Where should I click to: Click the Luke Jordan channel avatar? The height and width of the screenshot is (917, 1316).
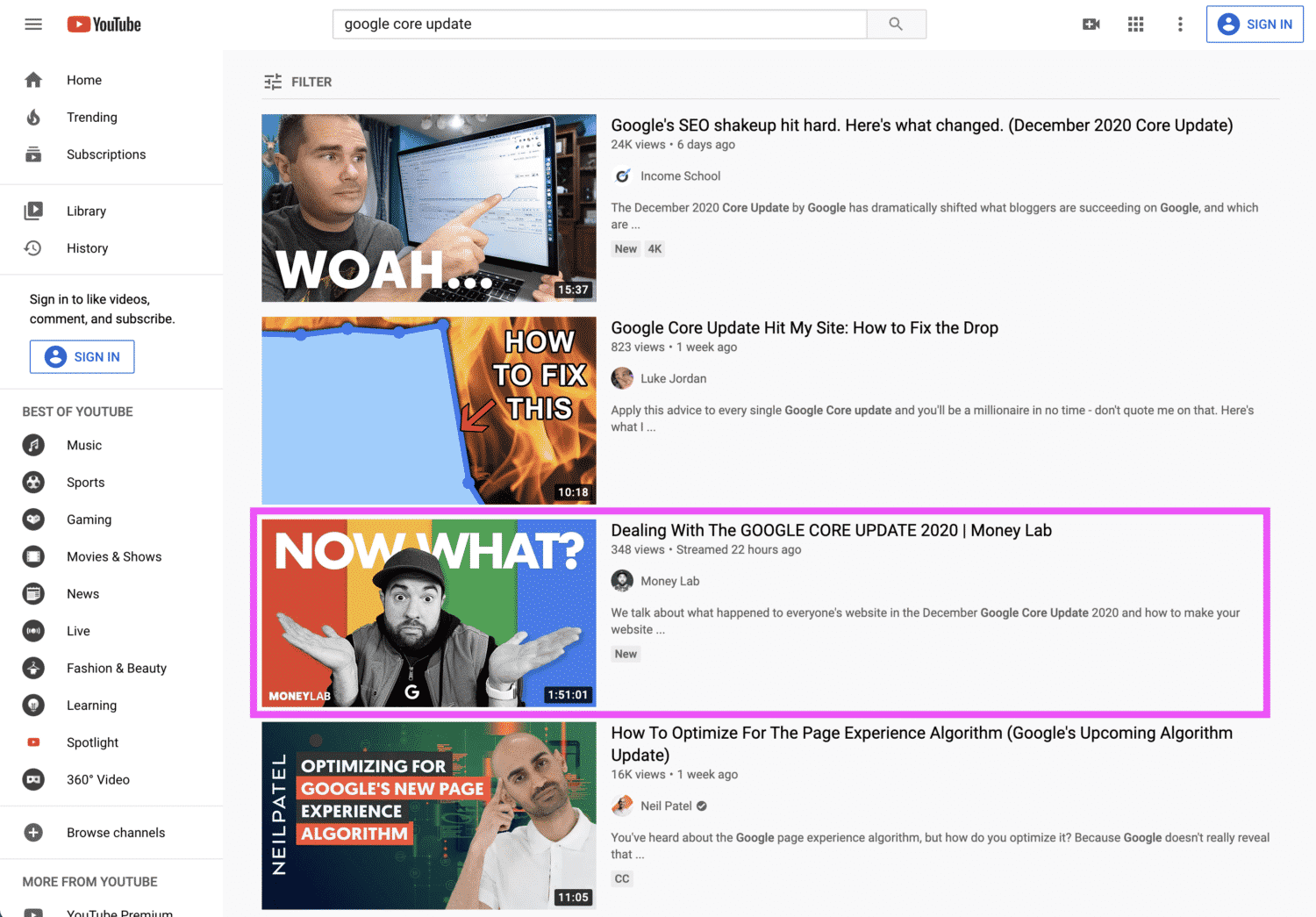pos(622,378)
